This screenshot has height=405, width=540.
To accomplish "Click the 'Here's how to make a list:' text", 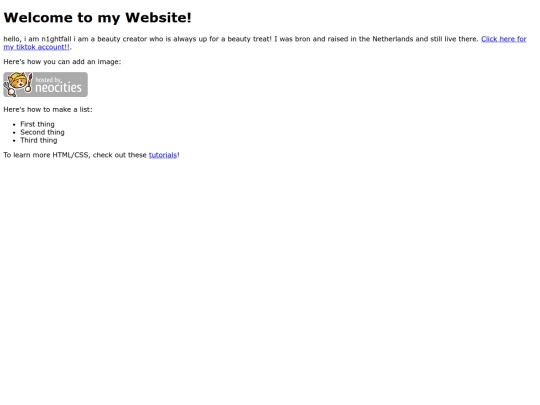I will [48, 110].
